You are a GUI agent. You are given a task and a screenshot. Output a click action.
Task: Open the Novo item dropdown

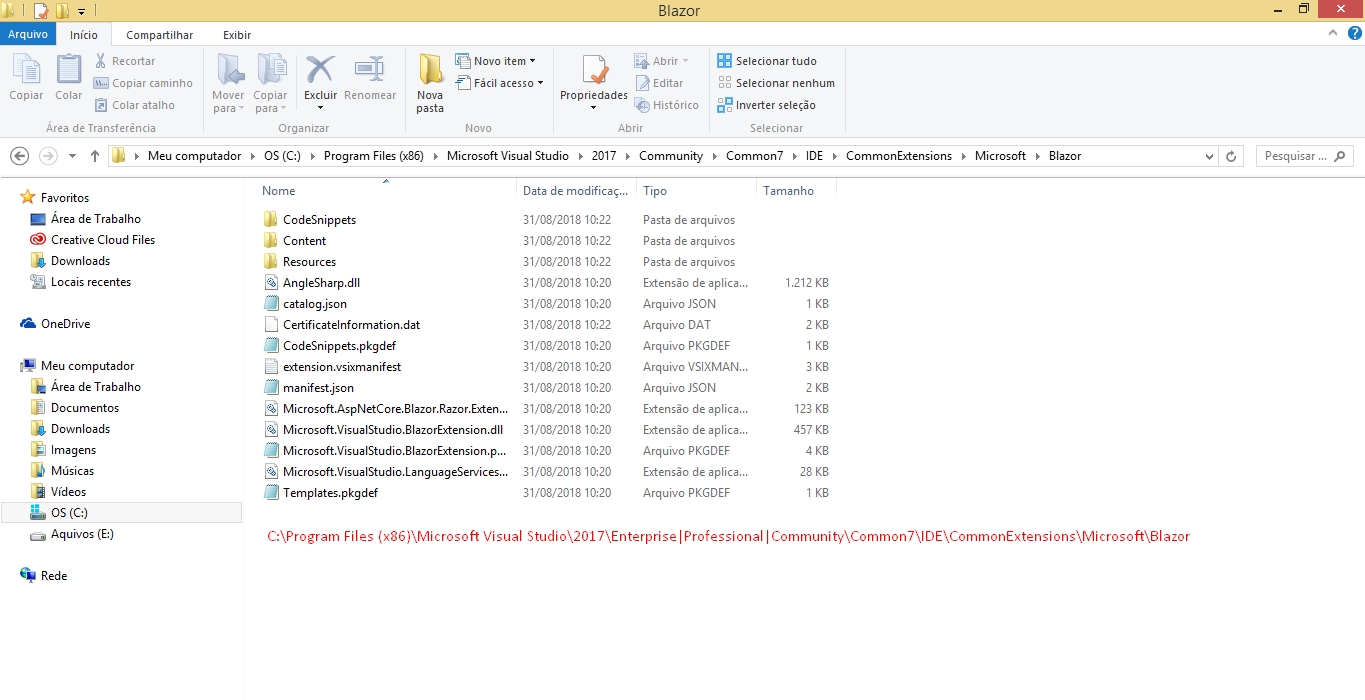[499, 61]
